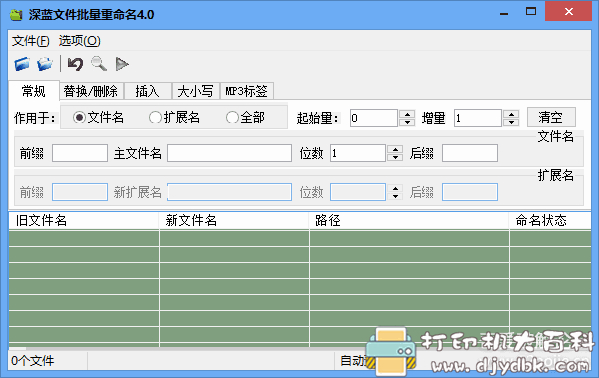Select the 扩展名 radio option
This screenshot has width=599, height=378.
tap(174, 117)
